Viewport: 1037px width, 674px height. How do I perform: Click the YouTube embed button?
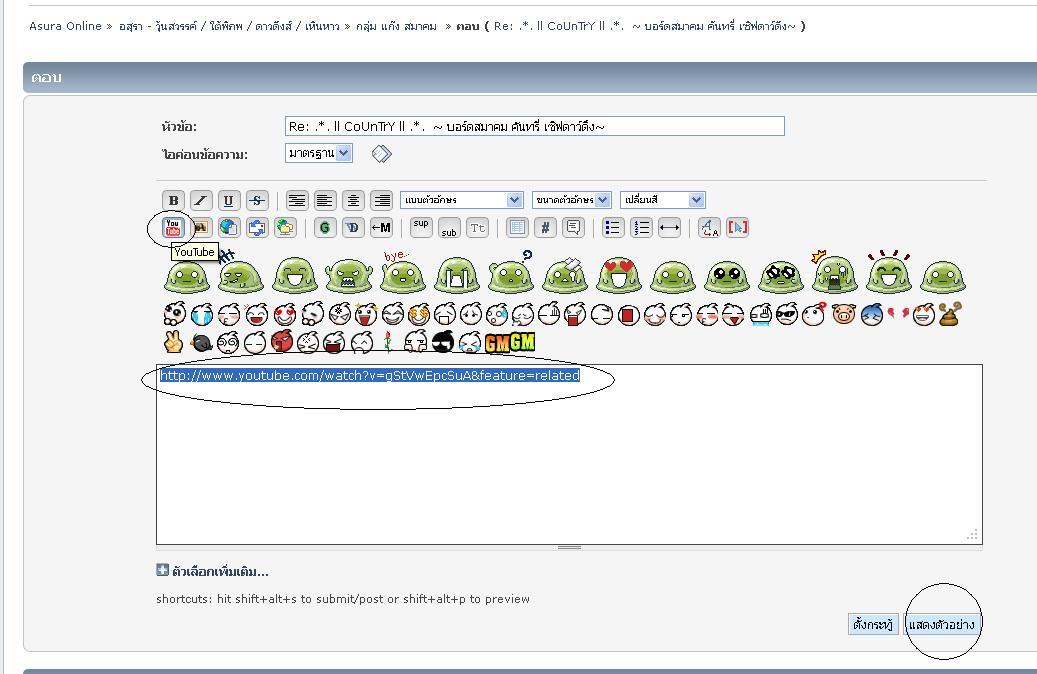[x=173, y=228]
